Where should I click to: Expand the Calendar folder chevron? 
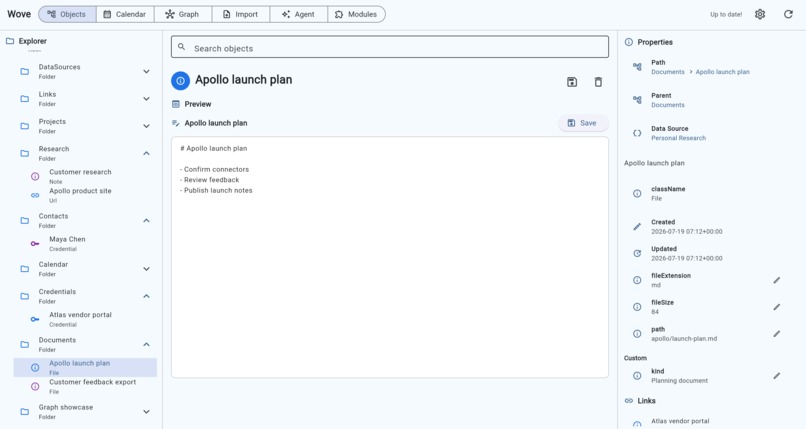pyautogui.click(x=146, y=269)
